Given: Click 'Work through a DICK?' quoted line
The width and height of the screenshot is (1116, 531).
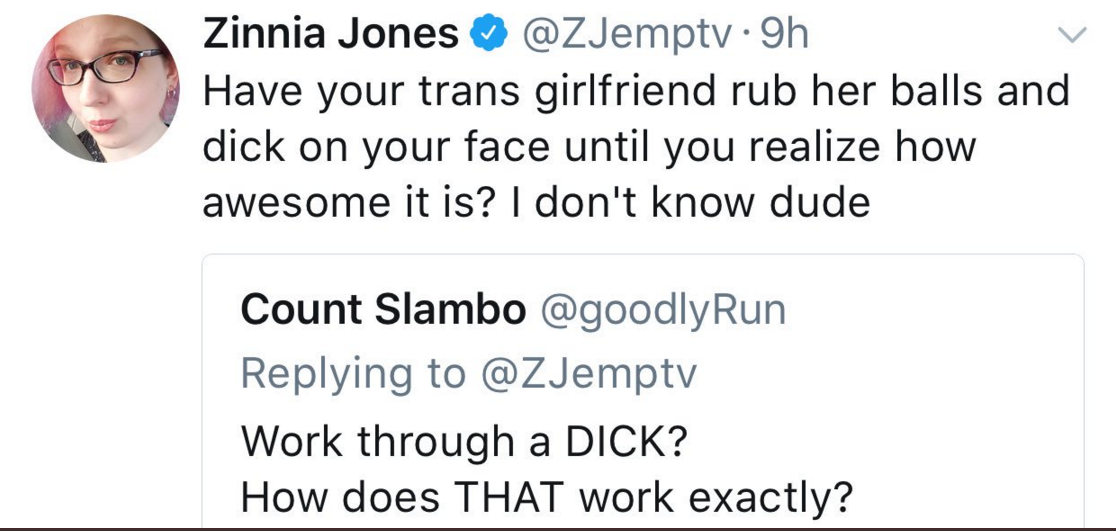Looking at the screenshot, I should tap(463, 441).
